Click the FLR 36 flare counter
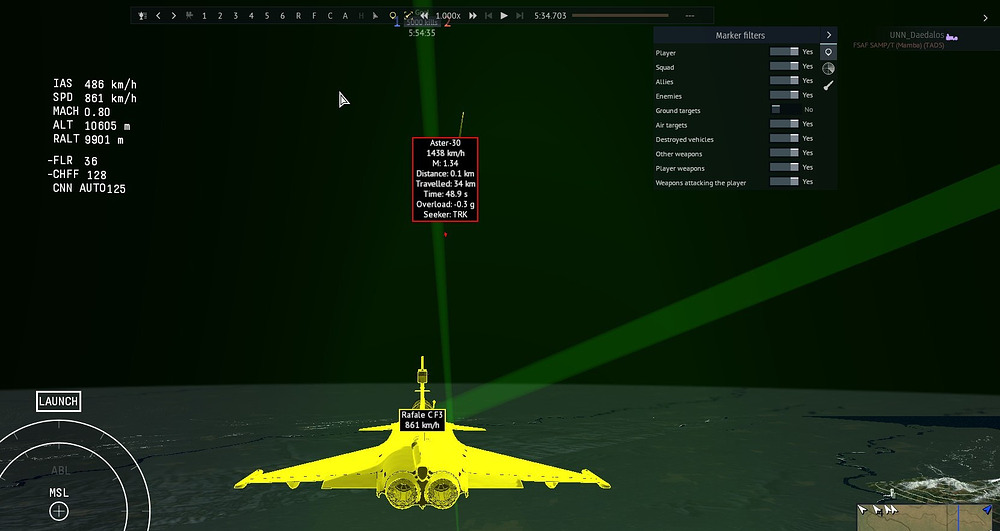Viewport: 1000px width, 531px height. [x=72, y=161]
